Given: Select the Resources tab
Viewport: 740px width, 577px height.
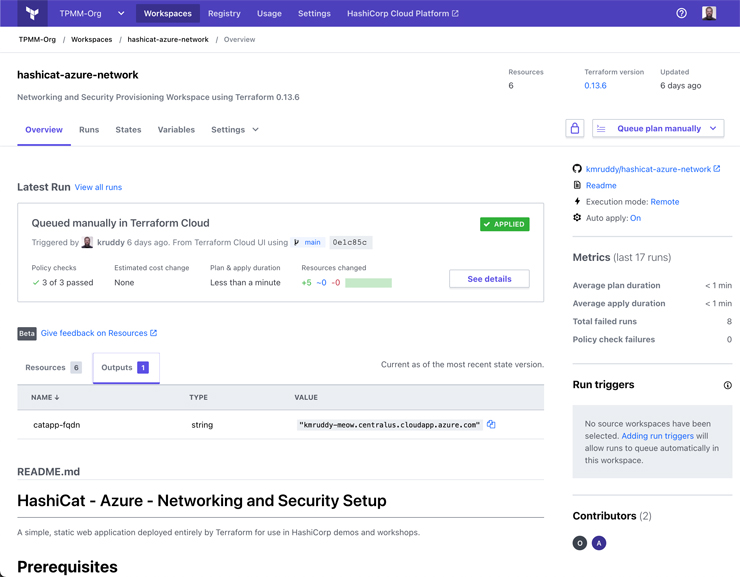Looking at the screenshot, I should click(x=53, y=368).
